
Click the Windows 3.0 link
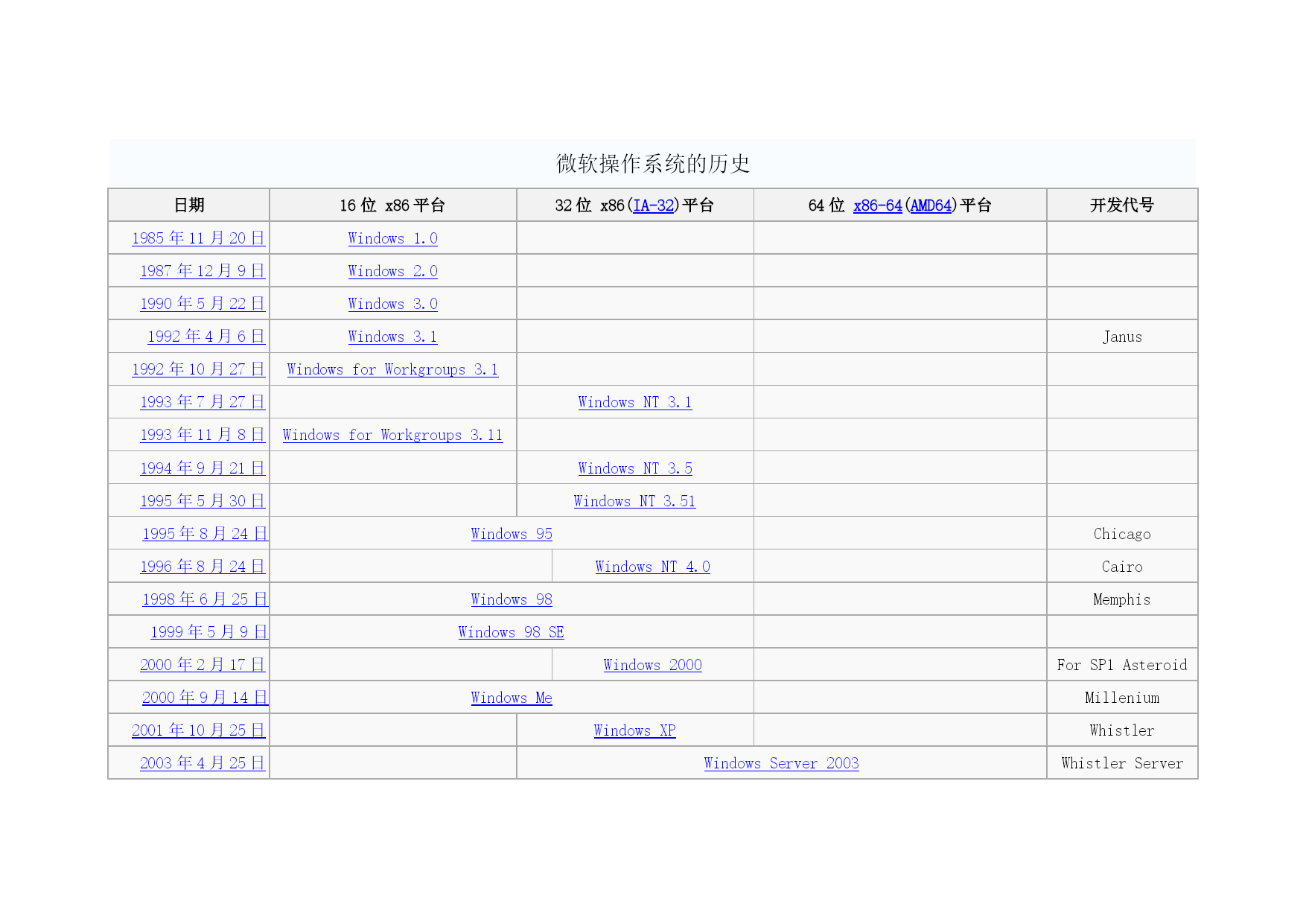click(x=392, y=304)
